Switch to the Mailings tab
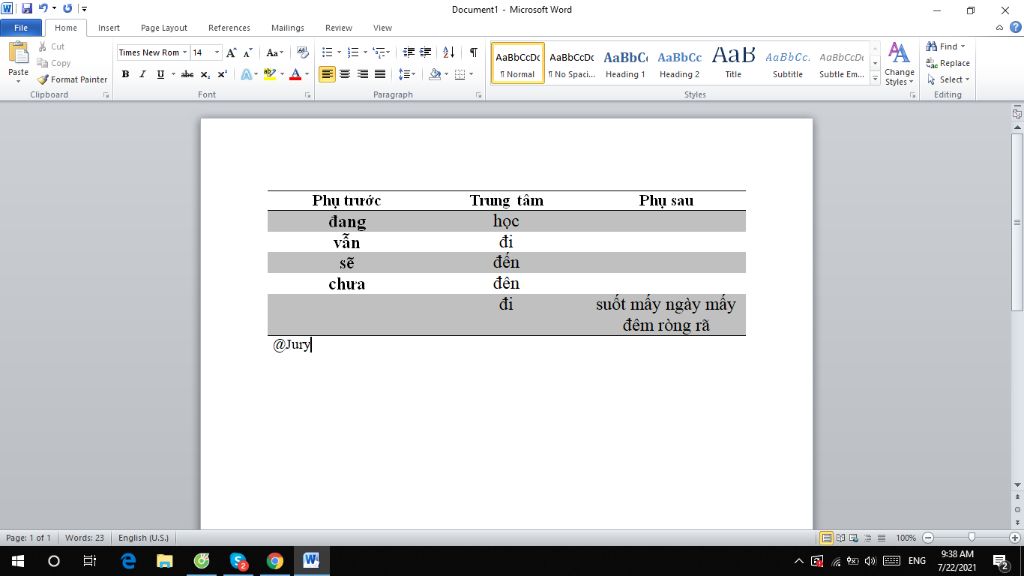This screenshot has width=1024, height=576. [x=287, y=28]
